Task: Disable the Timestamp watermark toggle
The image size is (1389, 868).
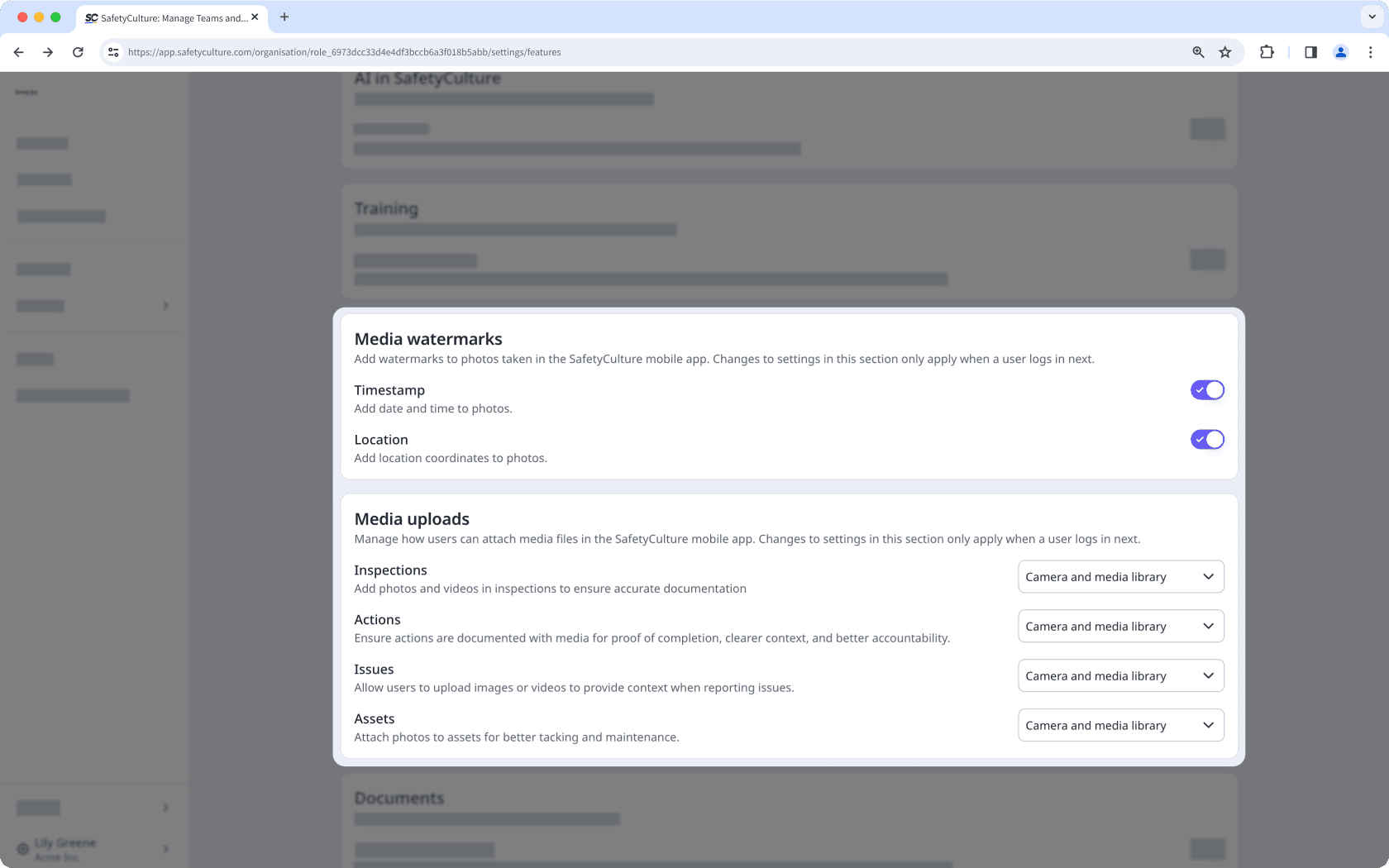Action: 1207,389
